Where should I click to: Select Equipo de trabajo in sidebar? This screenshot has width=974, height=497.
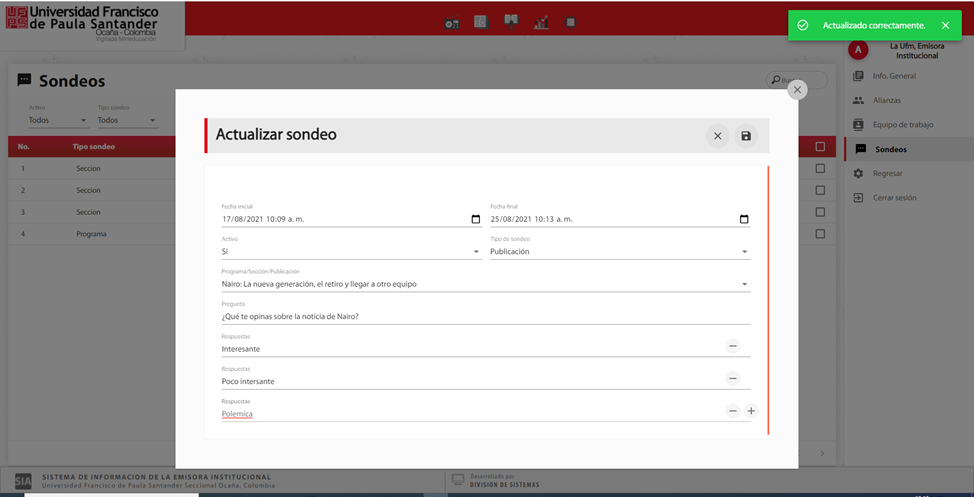coord(902,125)
